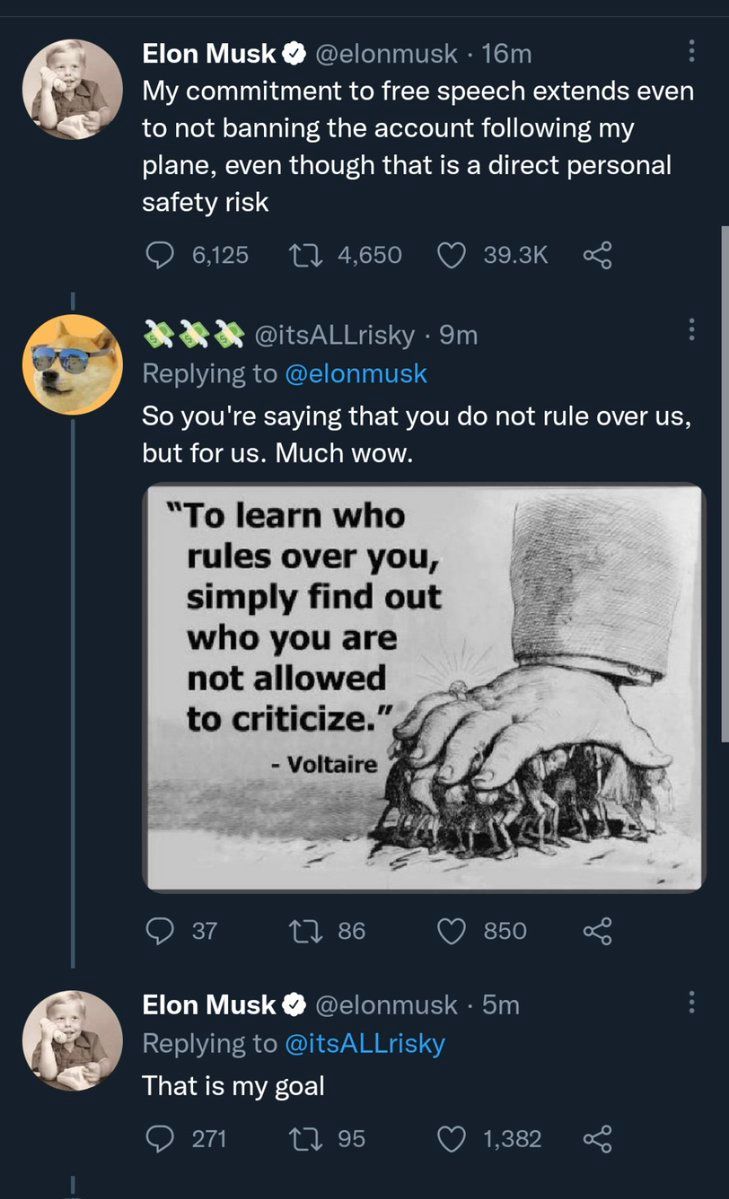
Task: Share the @itsALLrisky tweet
Action: (x=597, y=931)
